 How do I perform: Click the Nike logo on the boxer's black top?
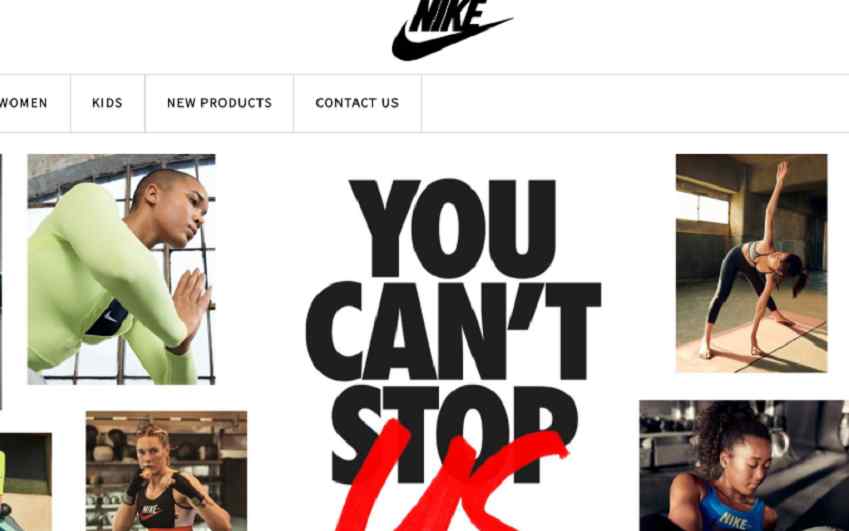coord(150,510)
